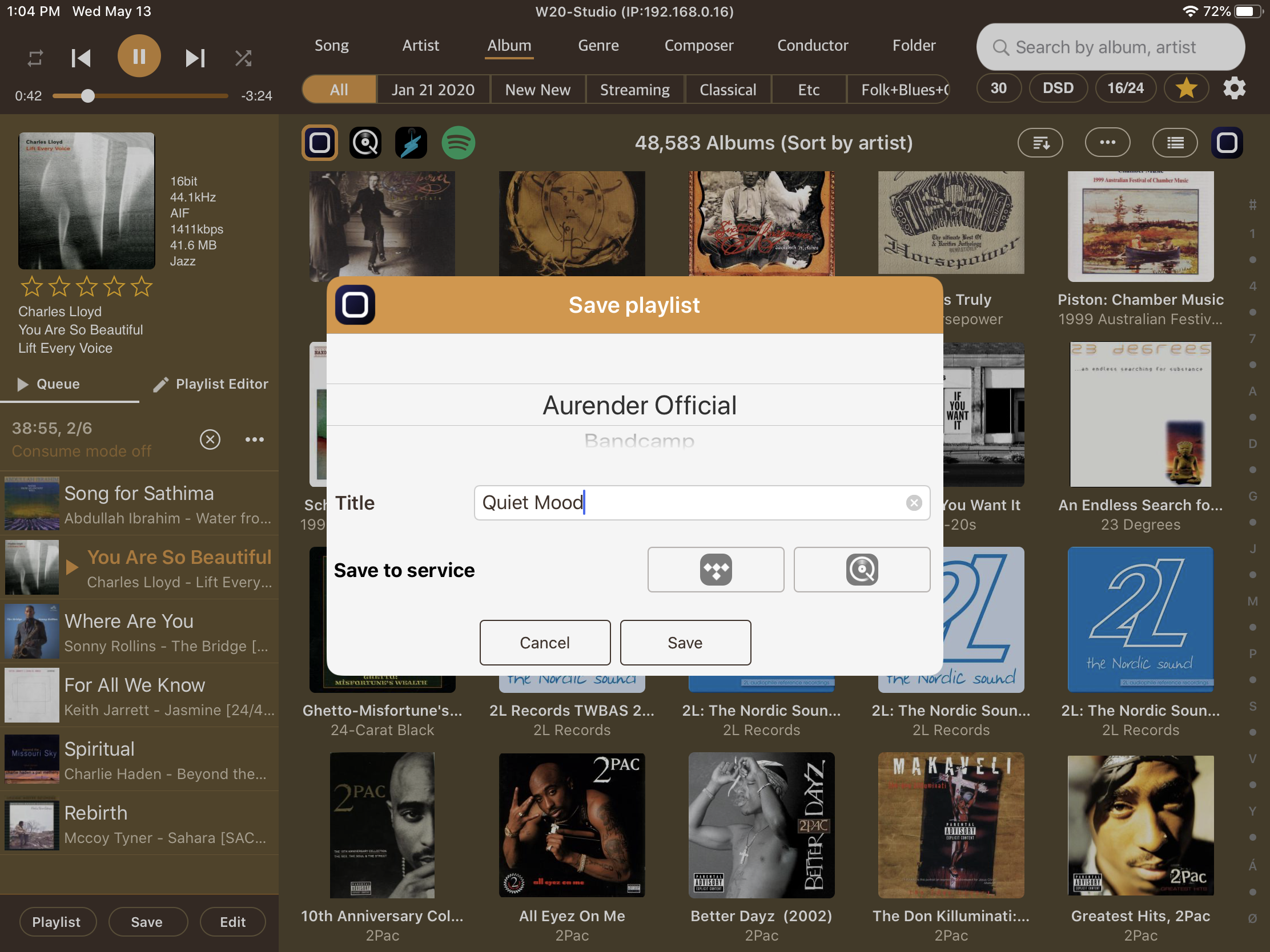Confirm Save in playlist dialog
This screenshot has height=952, width=1270.
point(685,642)
